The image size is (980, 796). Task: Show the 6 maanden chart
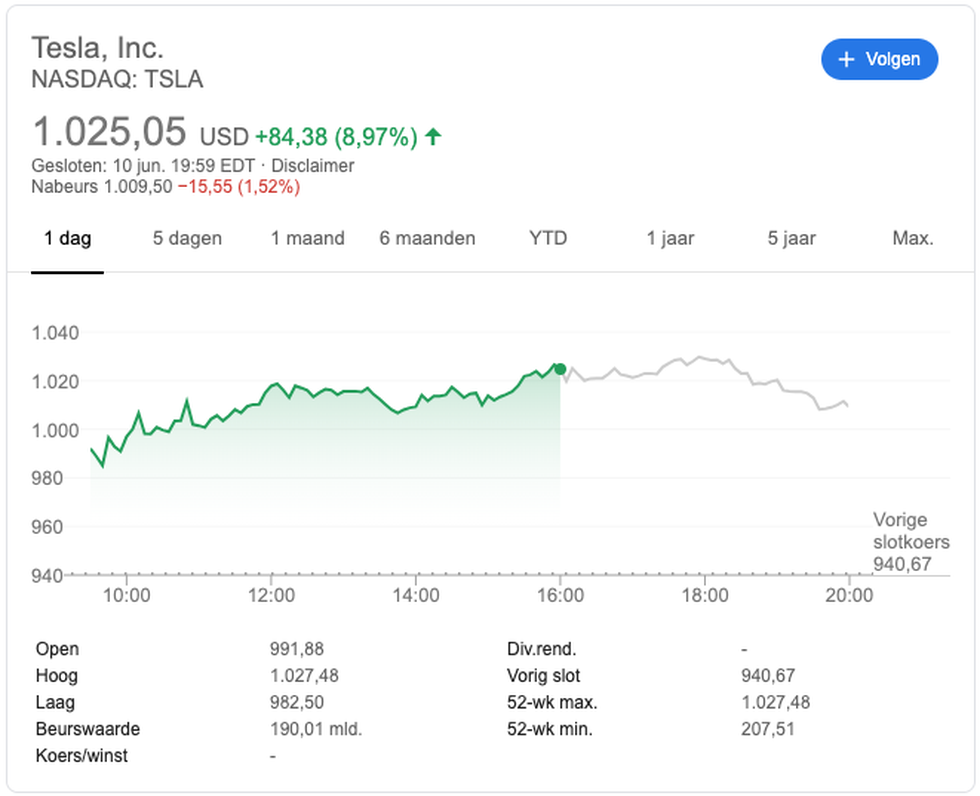(428, 238)
